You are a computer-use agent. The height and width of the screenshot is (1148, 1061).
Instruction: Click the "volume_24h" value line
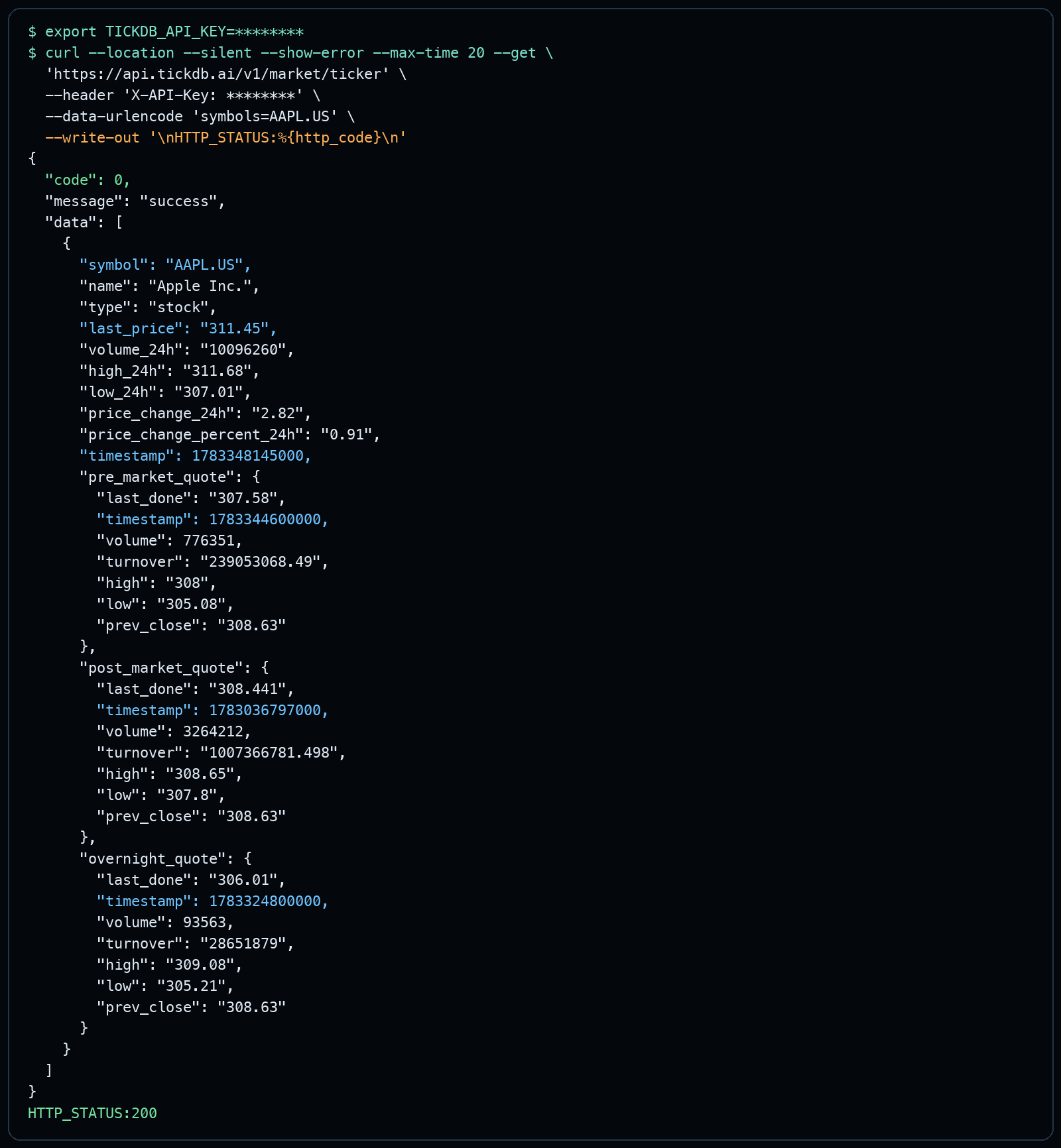tap(187, 350)
